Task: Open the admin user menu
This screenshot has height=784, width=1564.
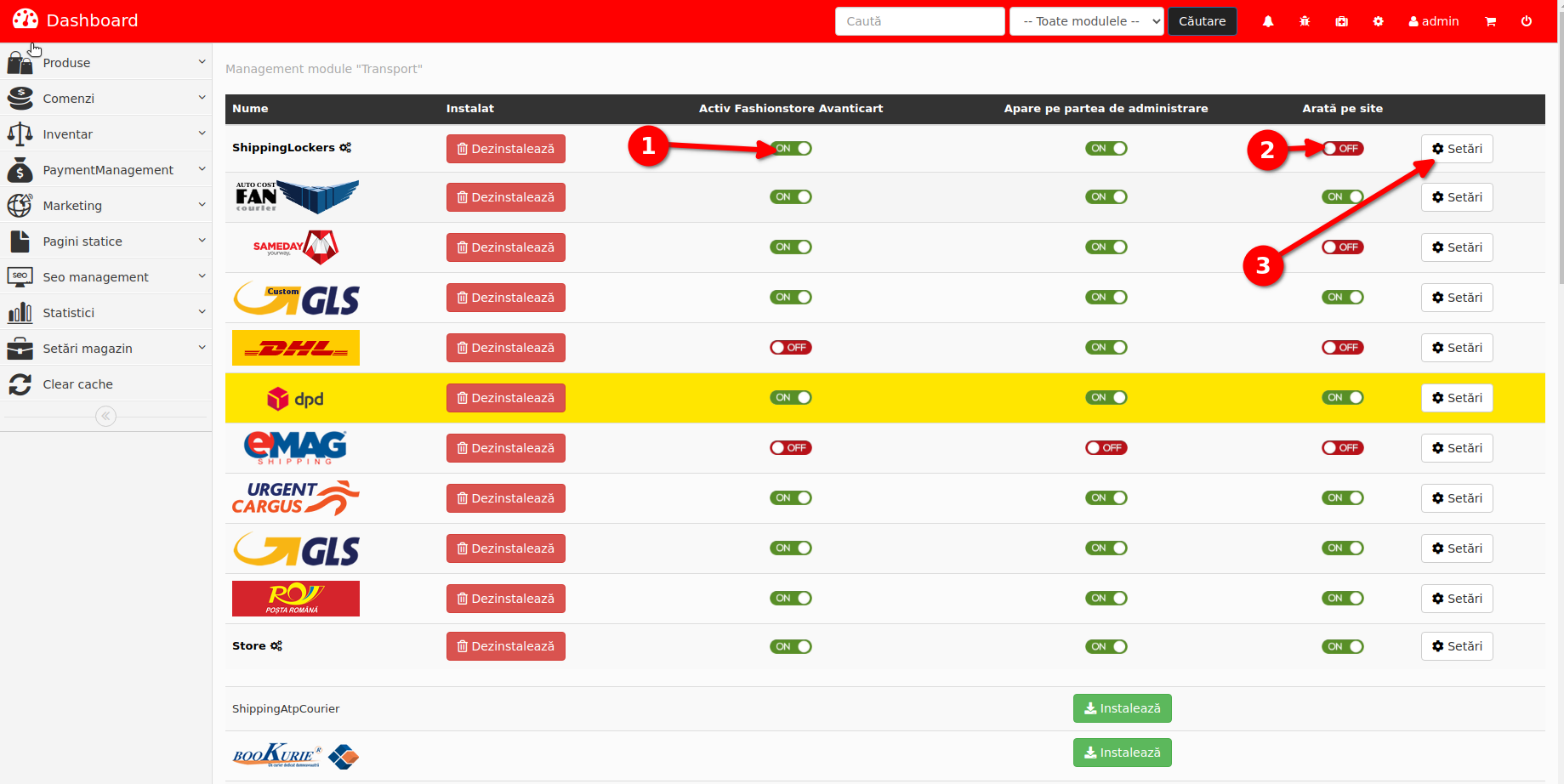Action: [x=1434, y=21]
